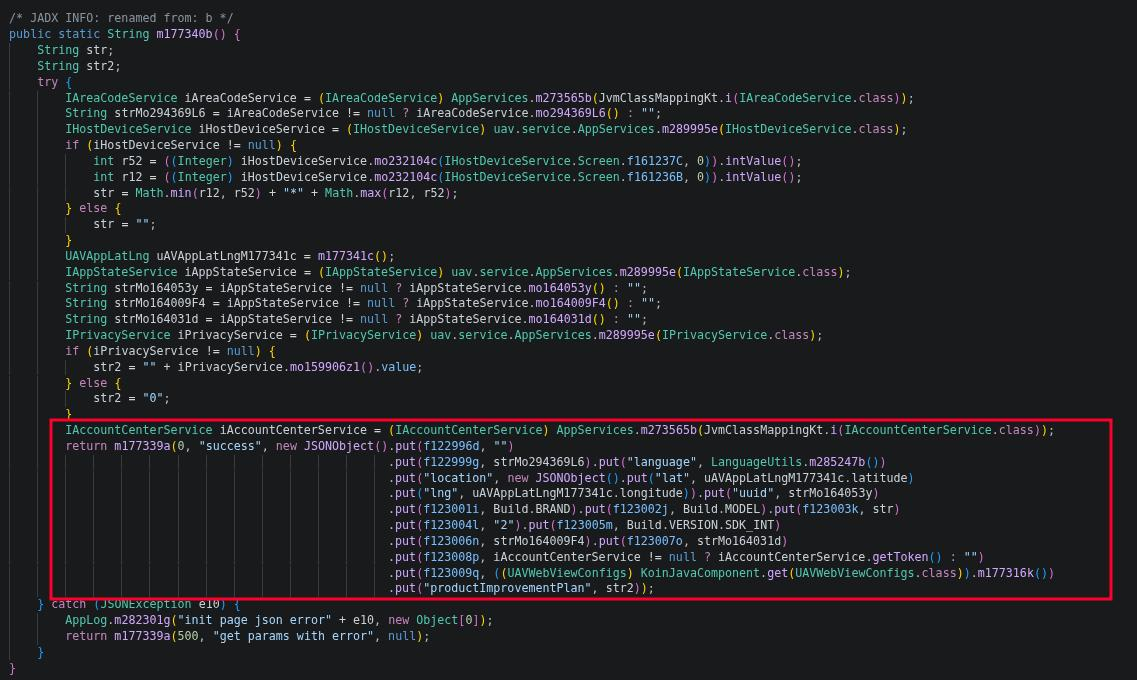This screenshot has width=1137, height=680.
Task: Click the mo159906z1() method call
Action: point(332,367)
